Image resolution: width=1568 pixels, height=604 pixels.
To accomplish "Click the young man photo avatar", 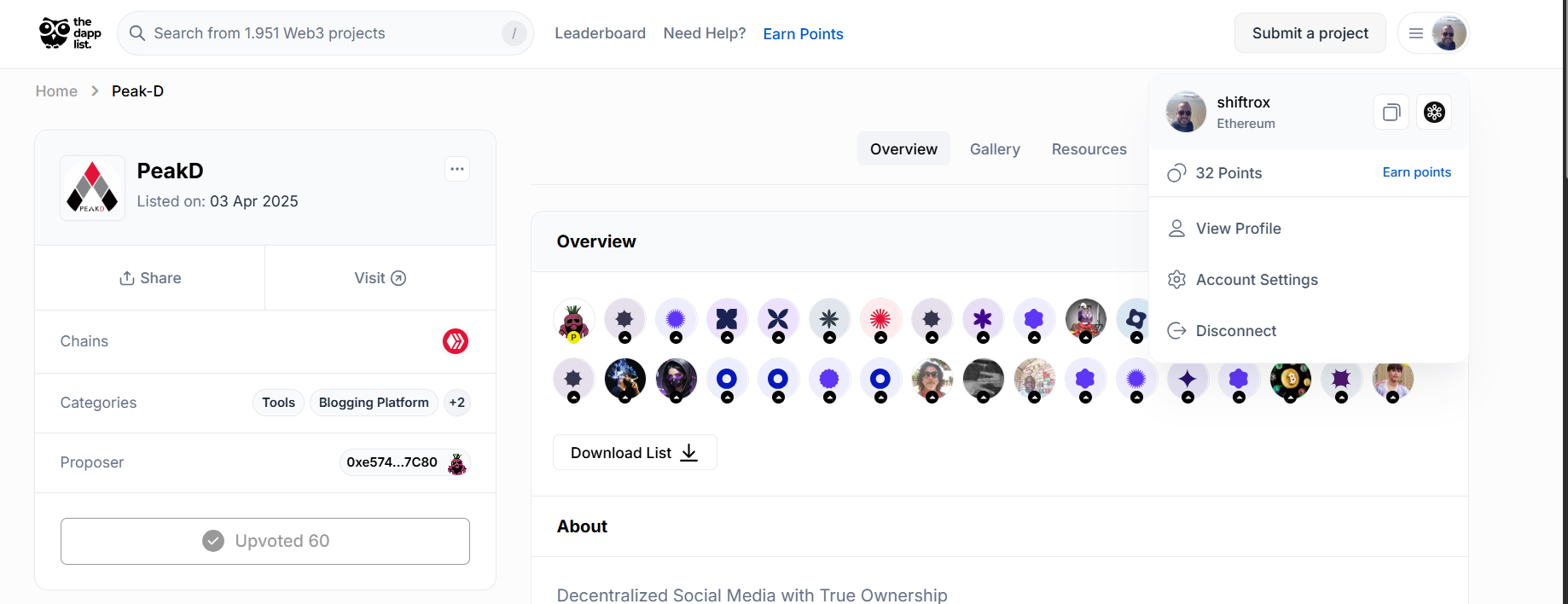I will click(x=1392, y=379).
